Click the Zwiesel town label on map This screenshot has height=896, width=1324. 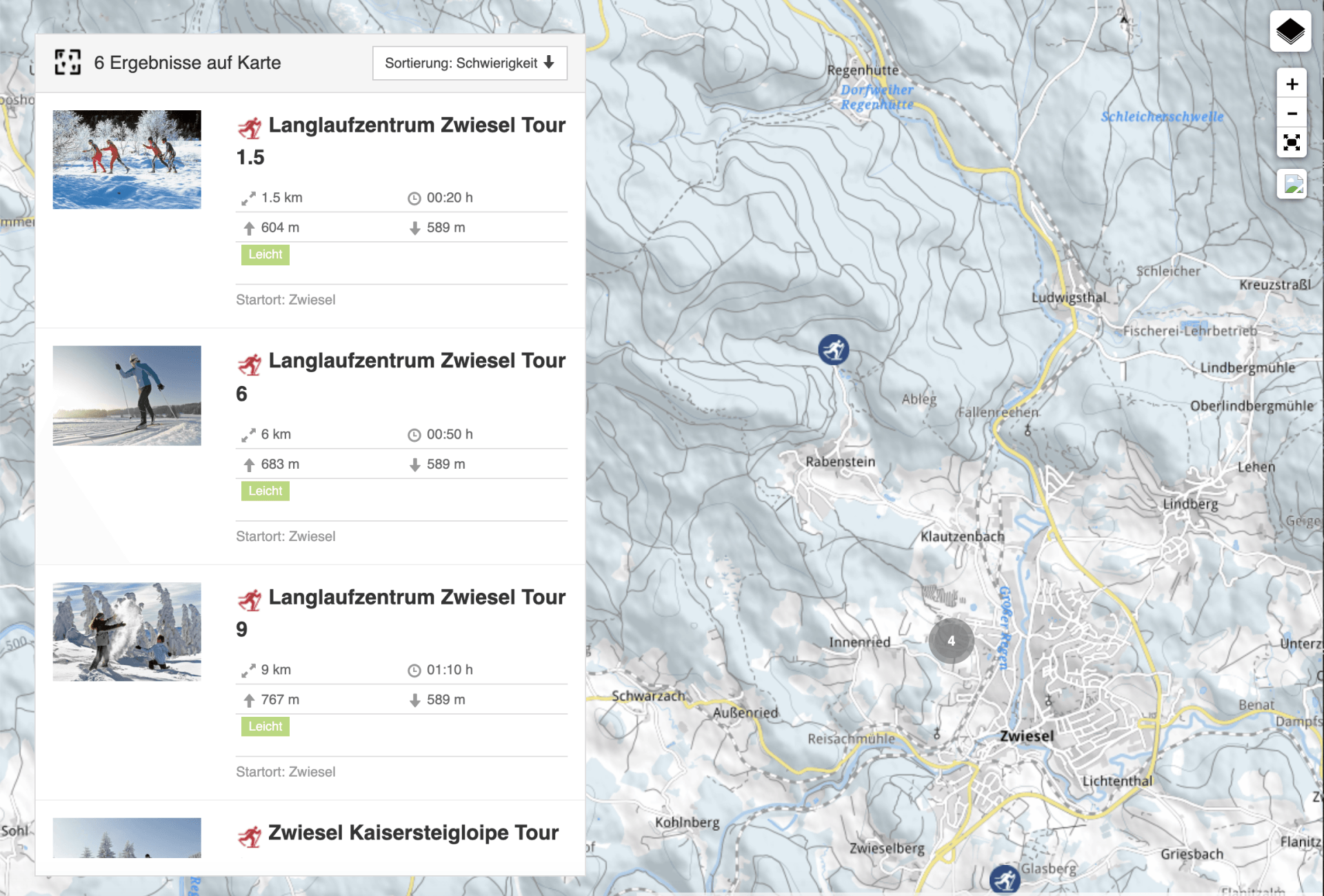point(1027,736)
